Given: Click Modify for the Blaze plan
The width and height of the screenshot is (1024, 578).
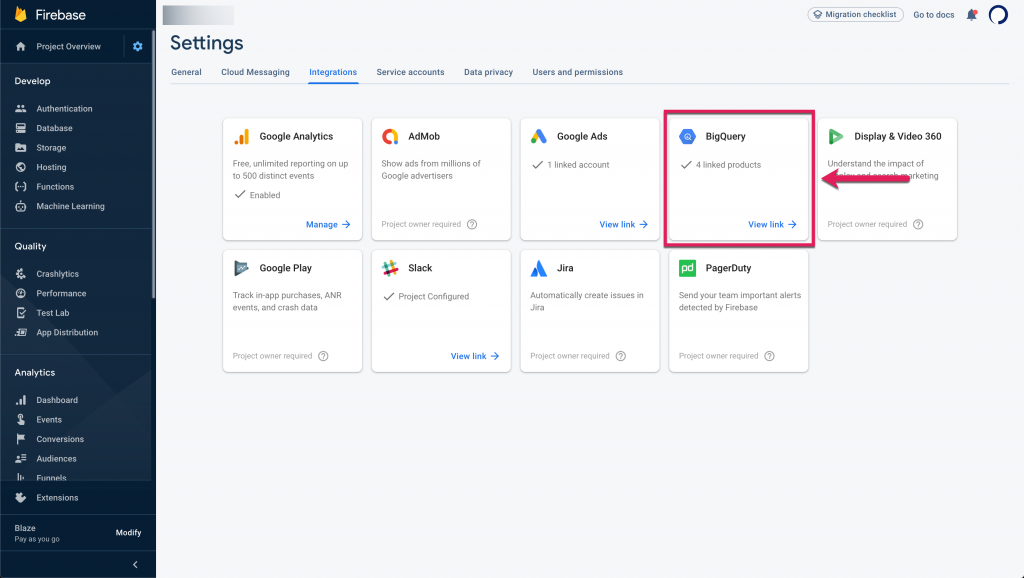Looking at the screenshot, I should point(128,533).
